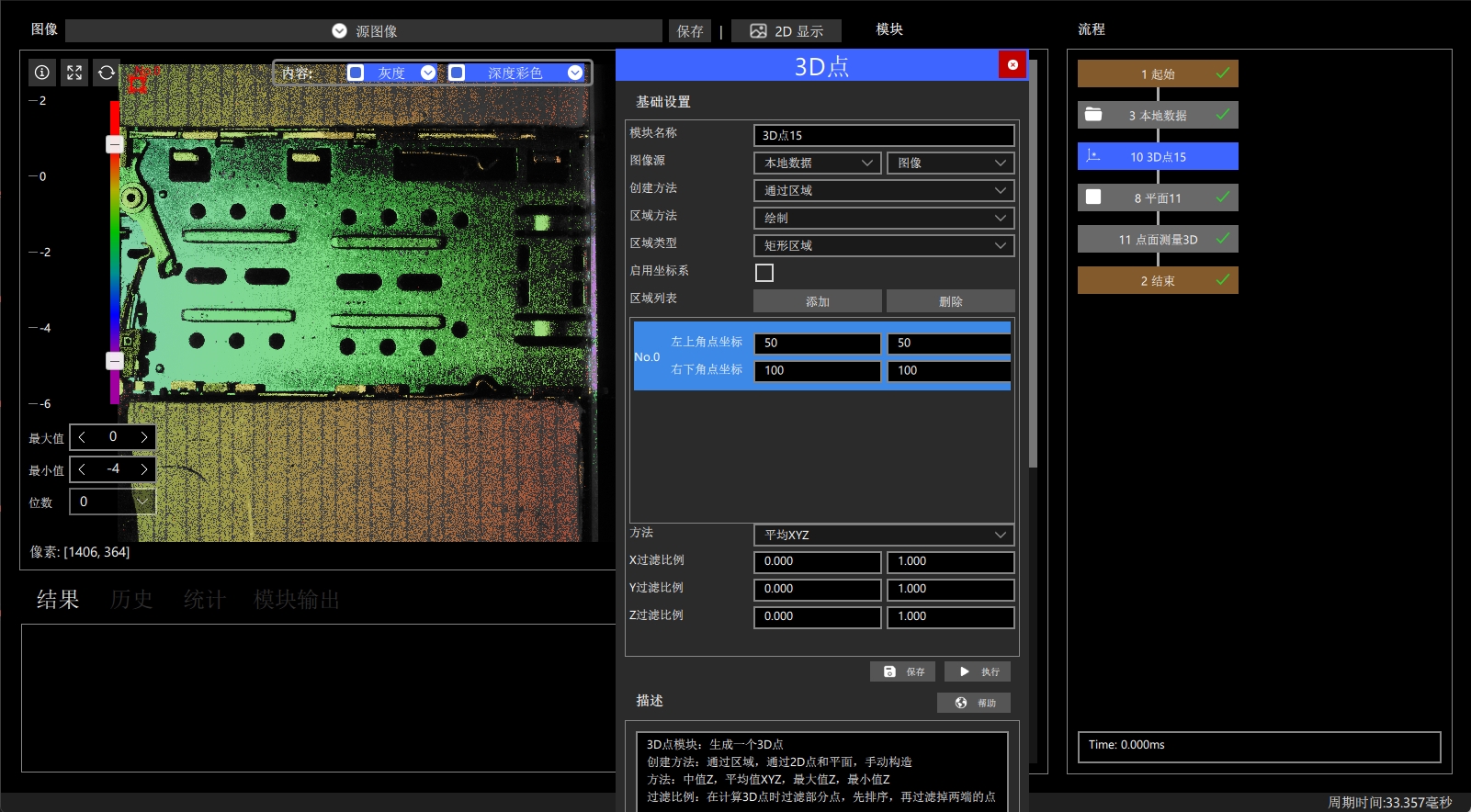
Task: Switch to the 统计 tab
Action: tap(205, 600)
